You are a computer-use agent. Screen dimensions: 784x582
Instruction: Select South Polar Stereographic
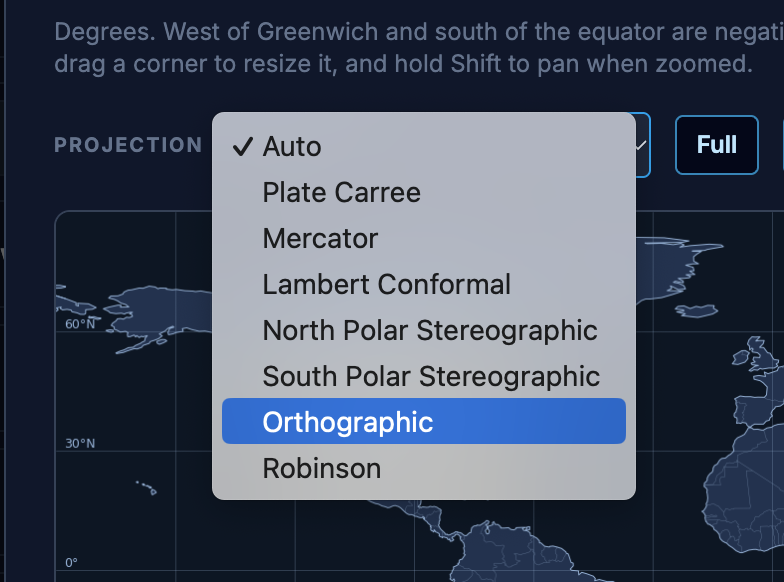pos(424,376)
